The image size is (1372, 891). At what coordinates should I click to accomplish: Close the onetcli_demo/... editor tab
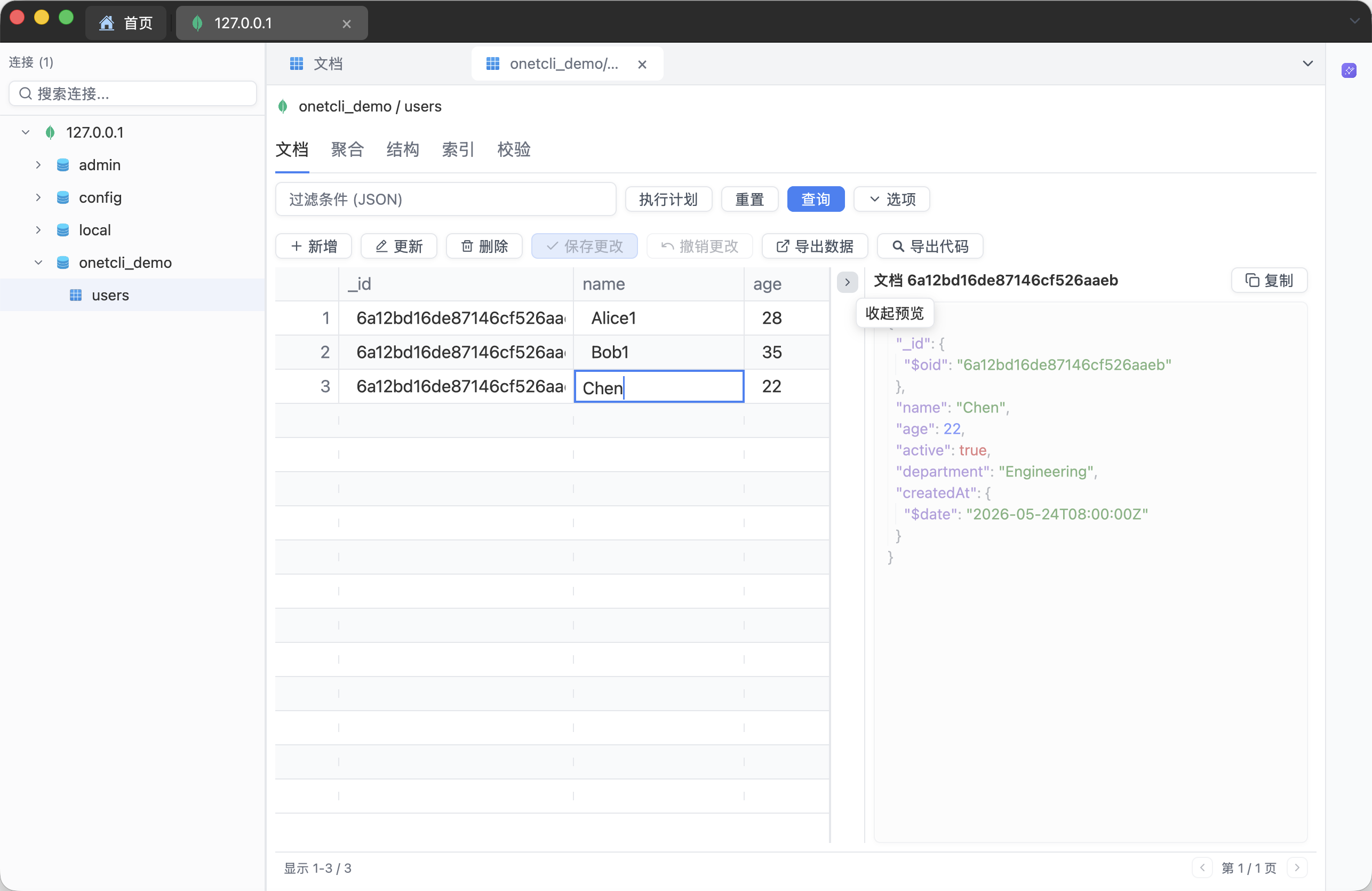pos(642,64)
